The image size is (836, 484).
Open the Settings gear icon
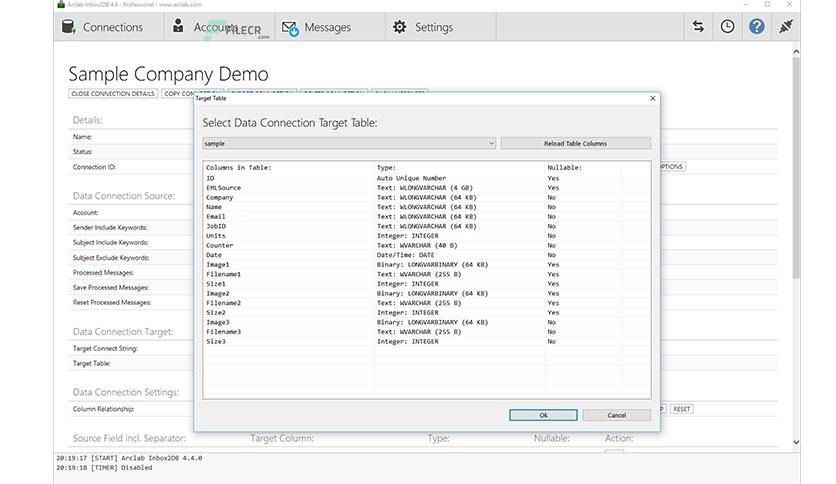399,27
